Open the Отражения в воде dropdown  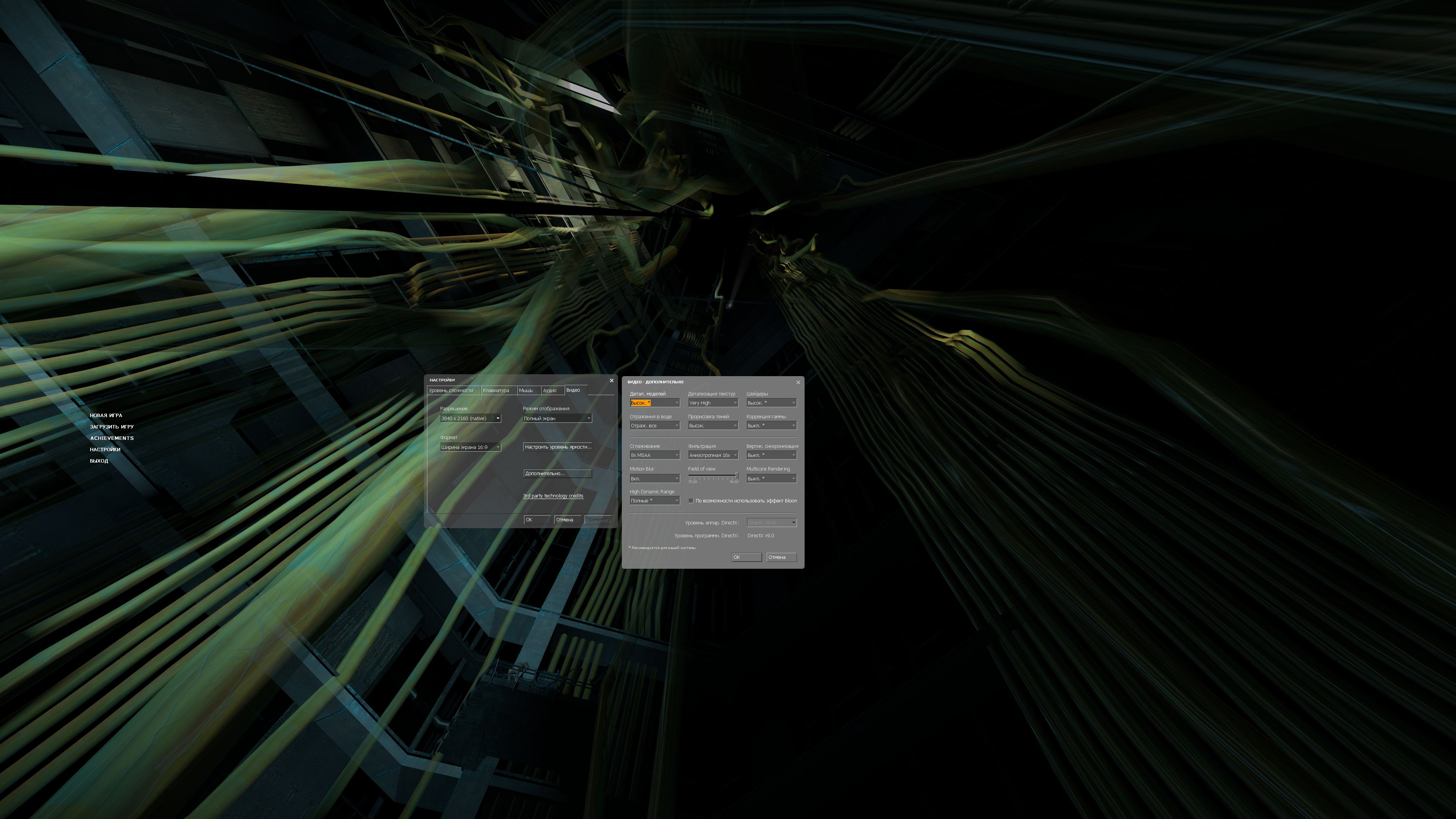click(x=654, y=425)
